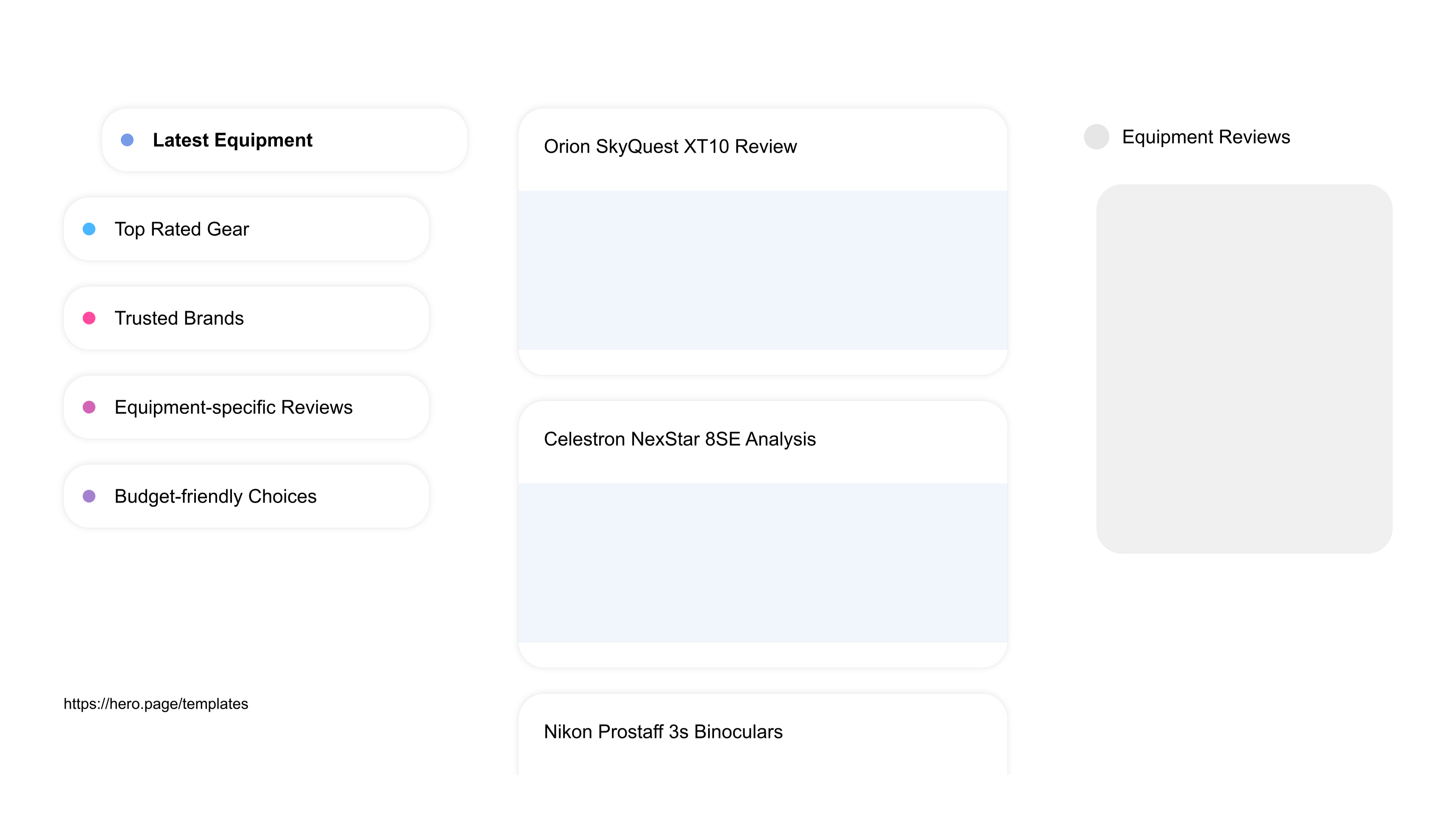Image resolution: width=1456 pixels, height=819 pixels.
Task: Click the purple dot beside Budget-friendly Choices
Action: 89,496
